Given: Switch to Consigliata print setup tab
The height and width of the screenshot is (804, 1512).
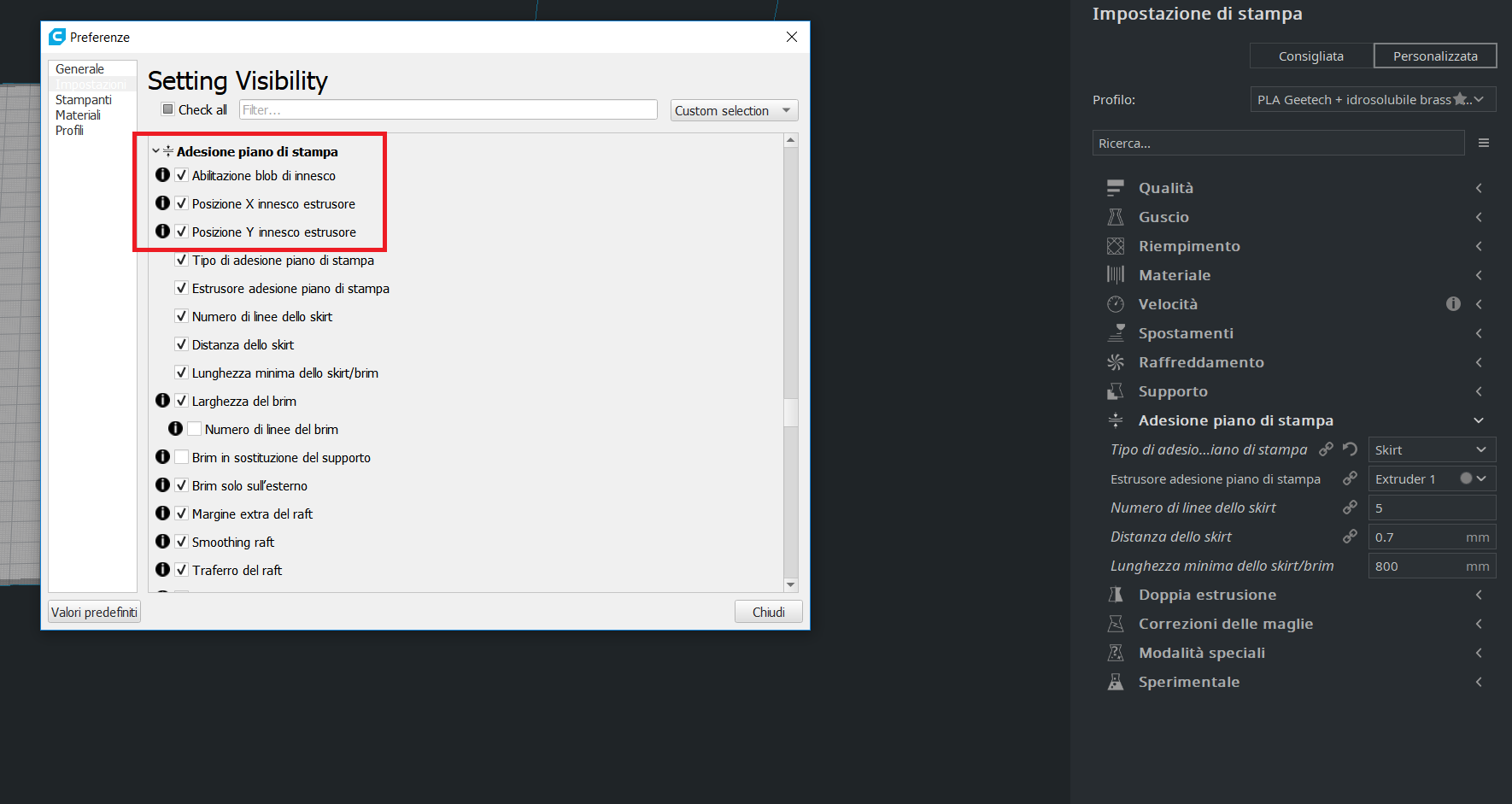Looking at the screenshot, I should 1311,56.
